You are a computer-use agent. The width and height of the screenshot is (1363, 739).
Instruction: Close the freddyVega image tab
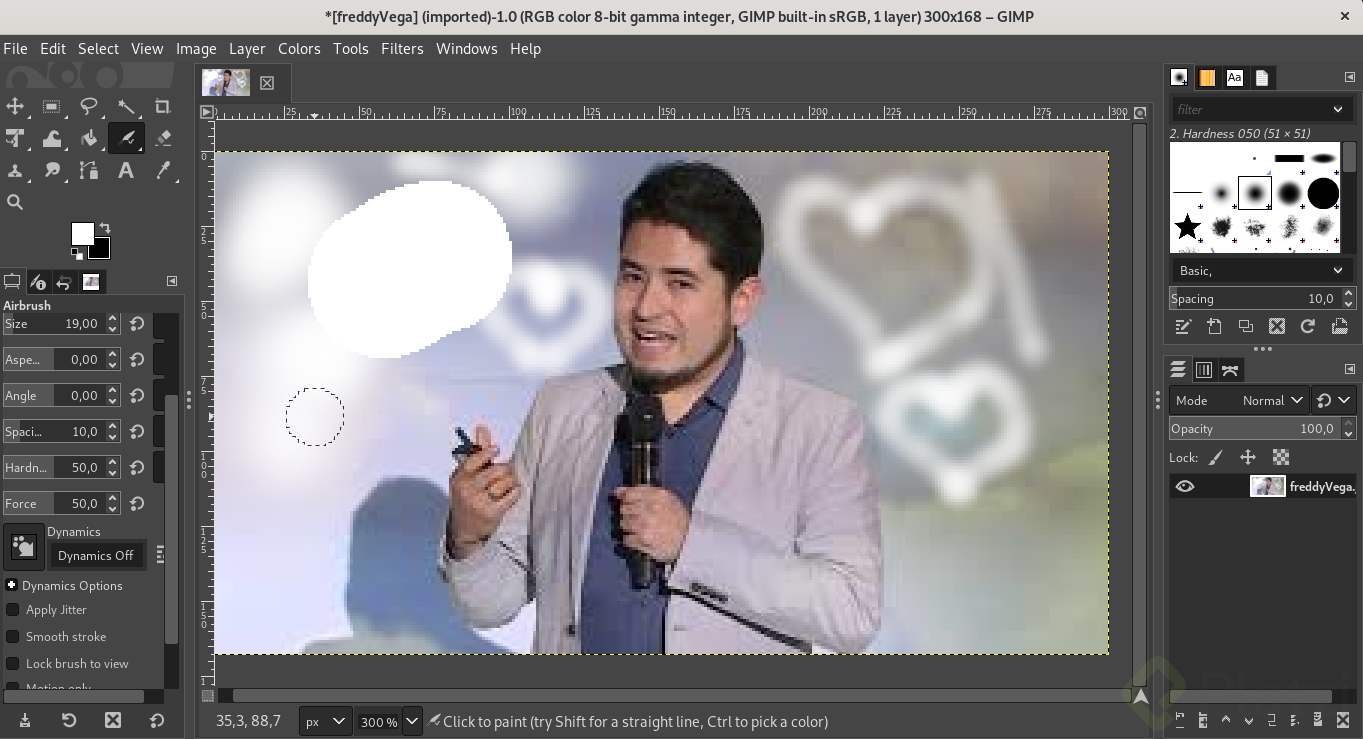coord(267,83)
